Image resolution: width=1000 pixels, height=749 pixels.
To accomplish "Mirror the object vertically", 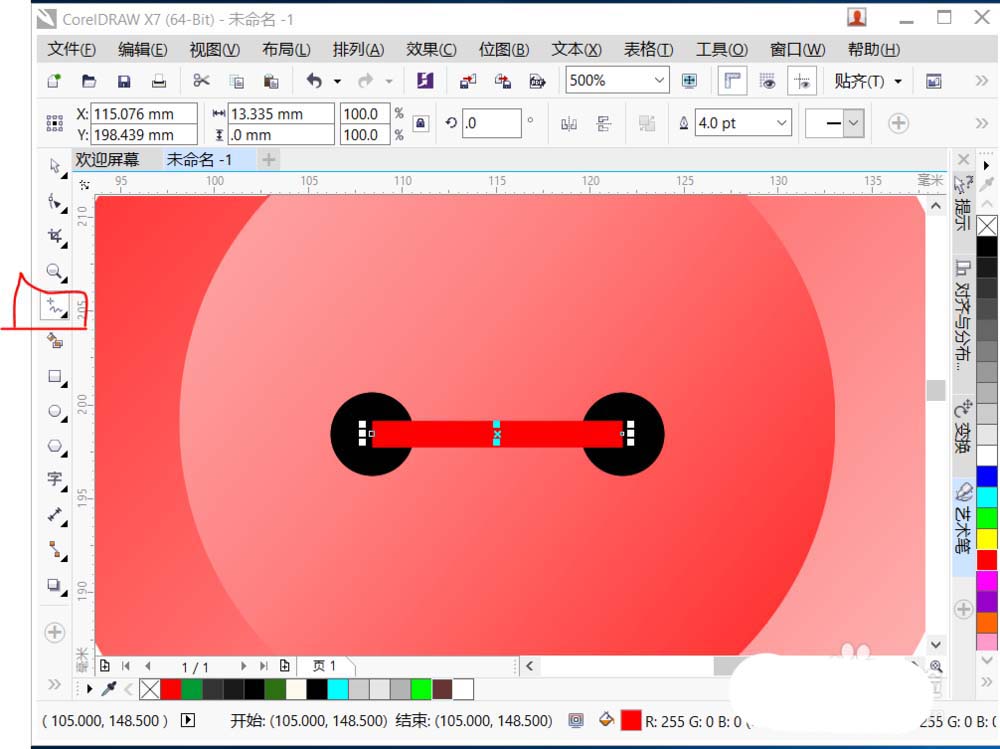I will 603,124.
